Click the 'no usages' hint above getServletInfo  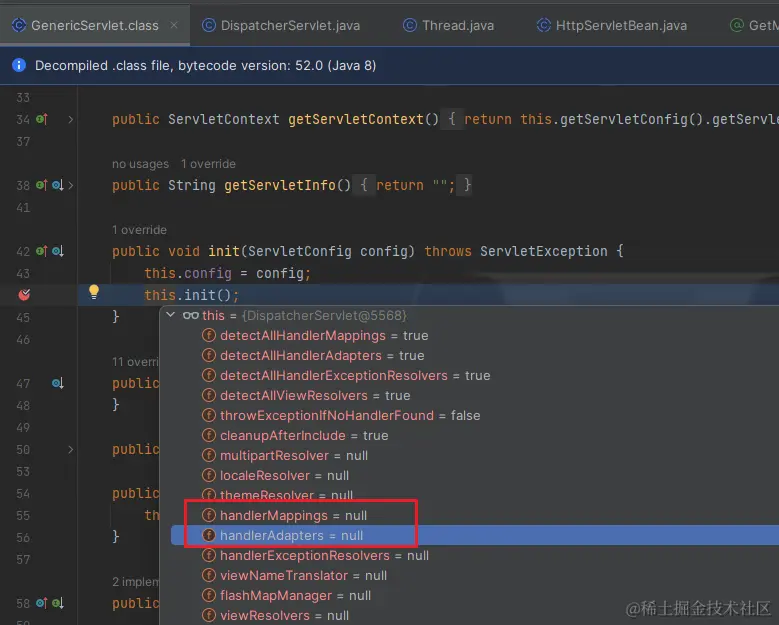coord(140,164)
